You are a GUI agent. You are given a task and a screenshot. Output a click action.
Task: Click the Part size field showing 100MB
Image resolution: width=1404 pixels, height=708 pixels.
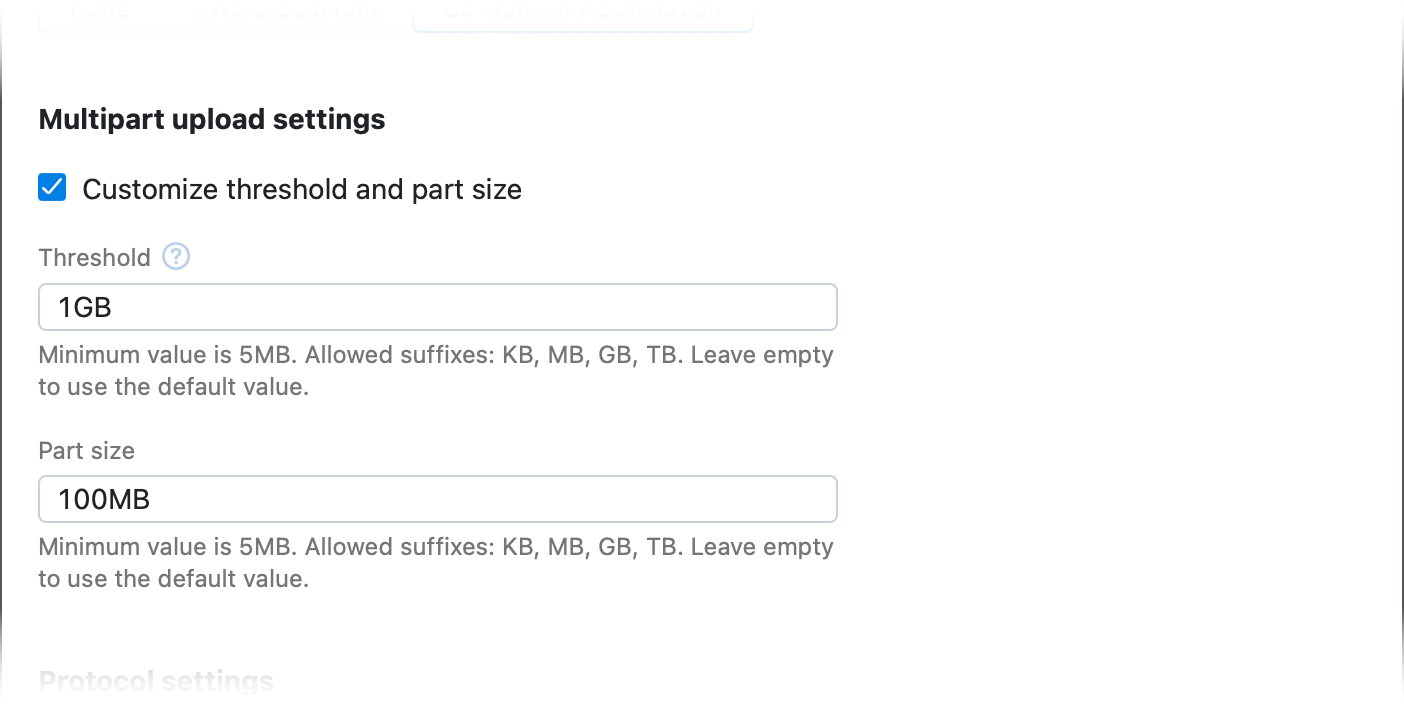[437, 499]
